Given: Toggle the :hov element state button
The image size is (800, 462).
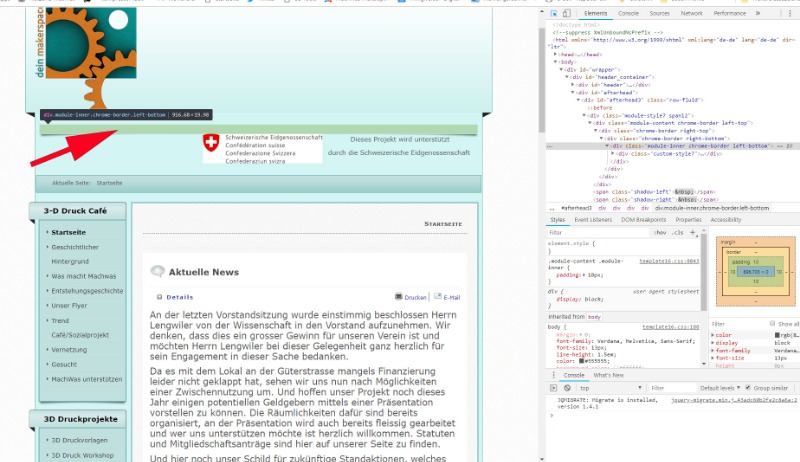Looking at the screenshot, I should [x=660, y=233].
